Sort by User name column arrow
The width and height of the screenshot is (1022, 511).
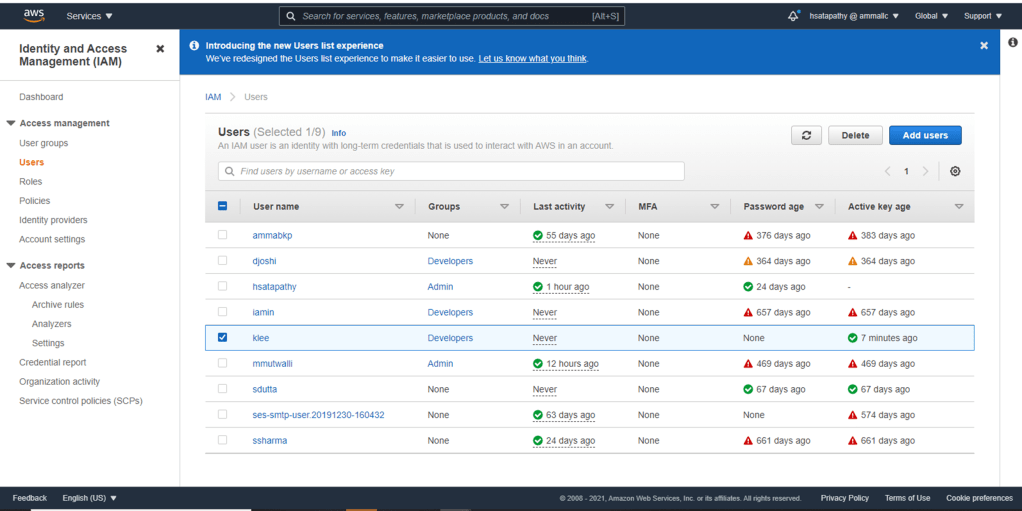399,207
